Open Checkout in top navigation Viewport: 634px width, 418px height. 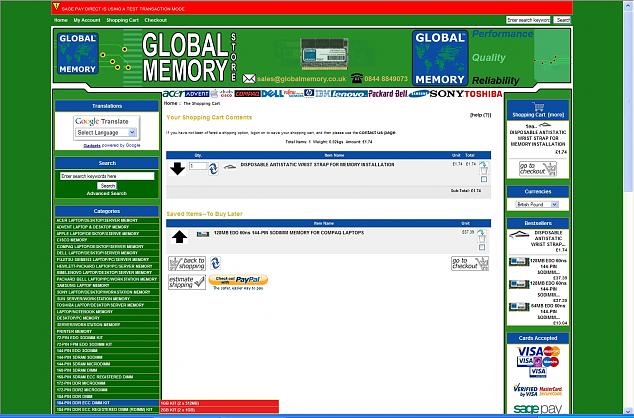156,20
